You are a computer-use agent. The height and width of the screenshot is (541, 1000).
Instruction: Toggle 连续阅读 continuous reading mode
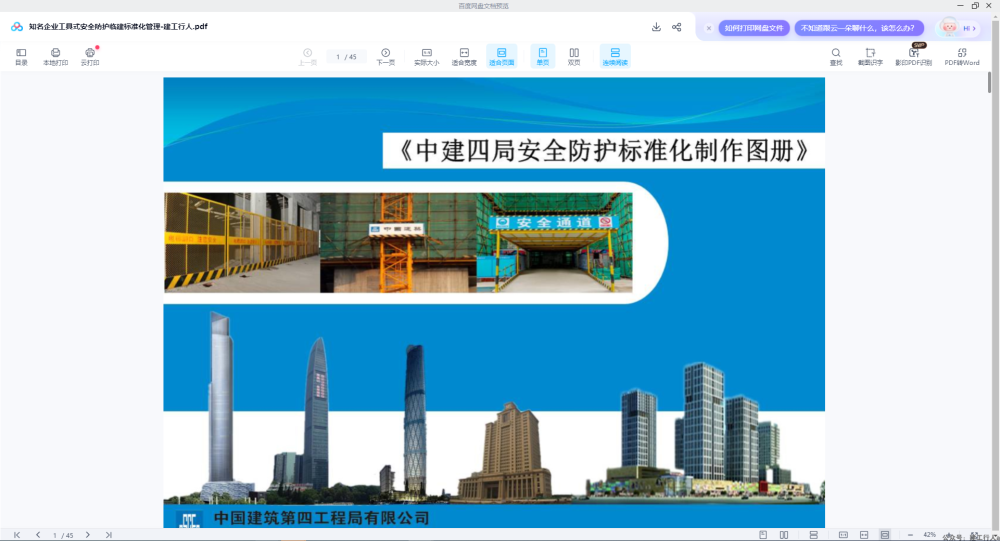coord(615,56)
